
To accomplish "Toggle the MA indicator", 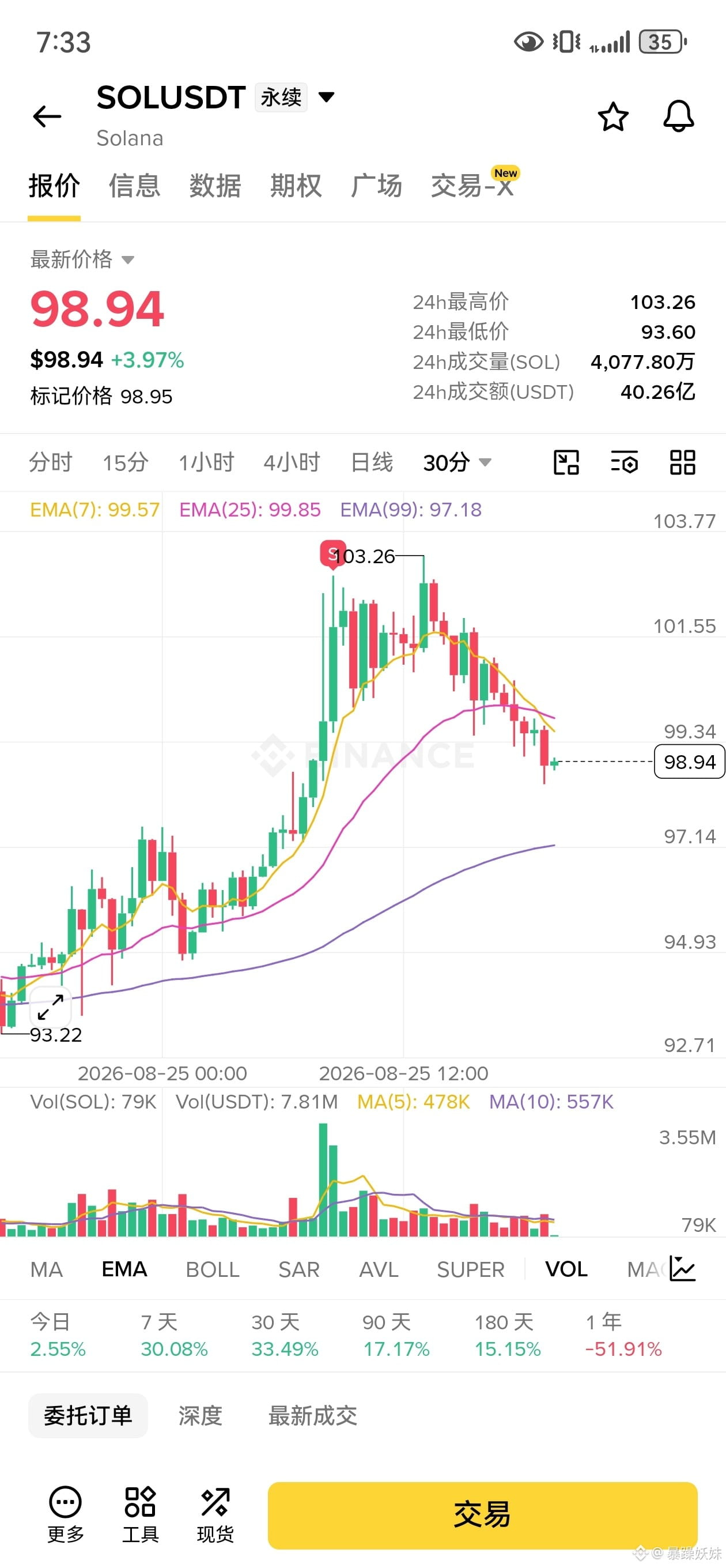I will 47,1269.
